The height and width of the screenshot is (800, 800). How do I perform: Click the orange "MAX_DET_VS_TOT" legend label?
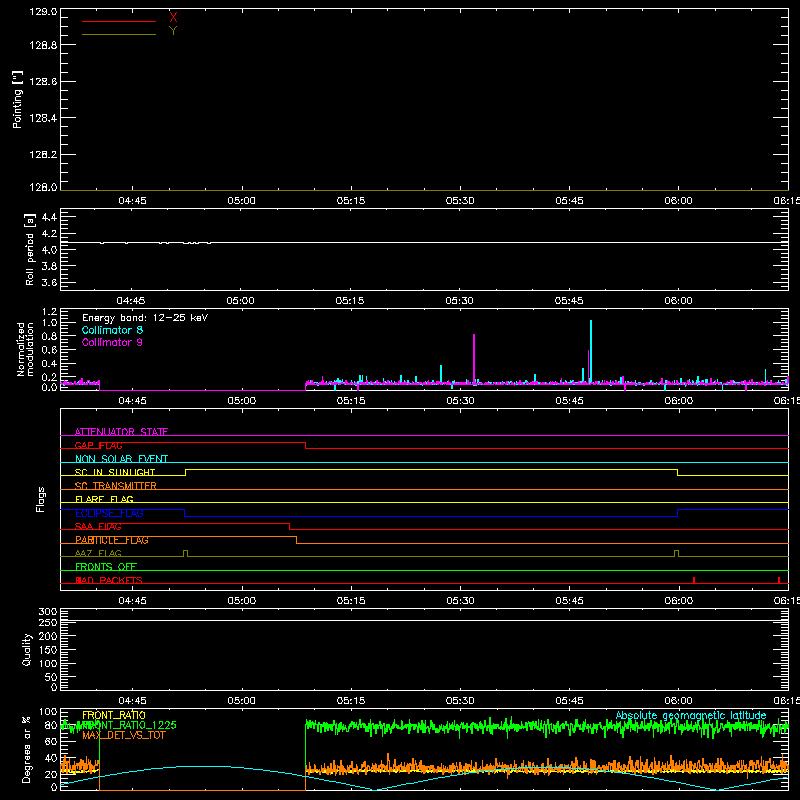click(x=124, y=735)
